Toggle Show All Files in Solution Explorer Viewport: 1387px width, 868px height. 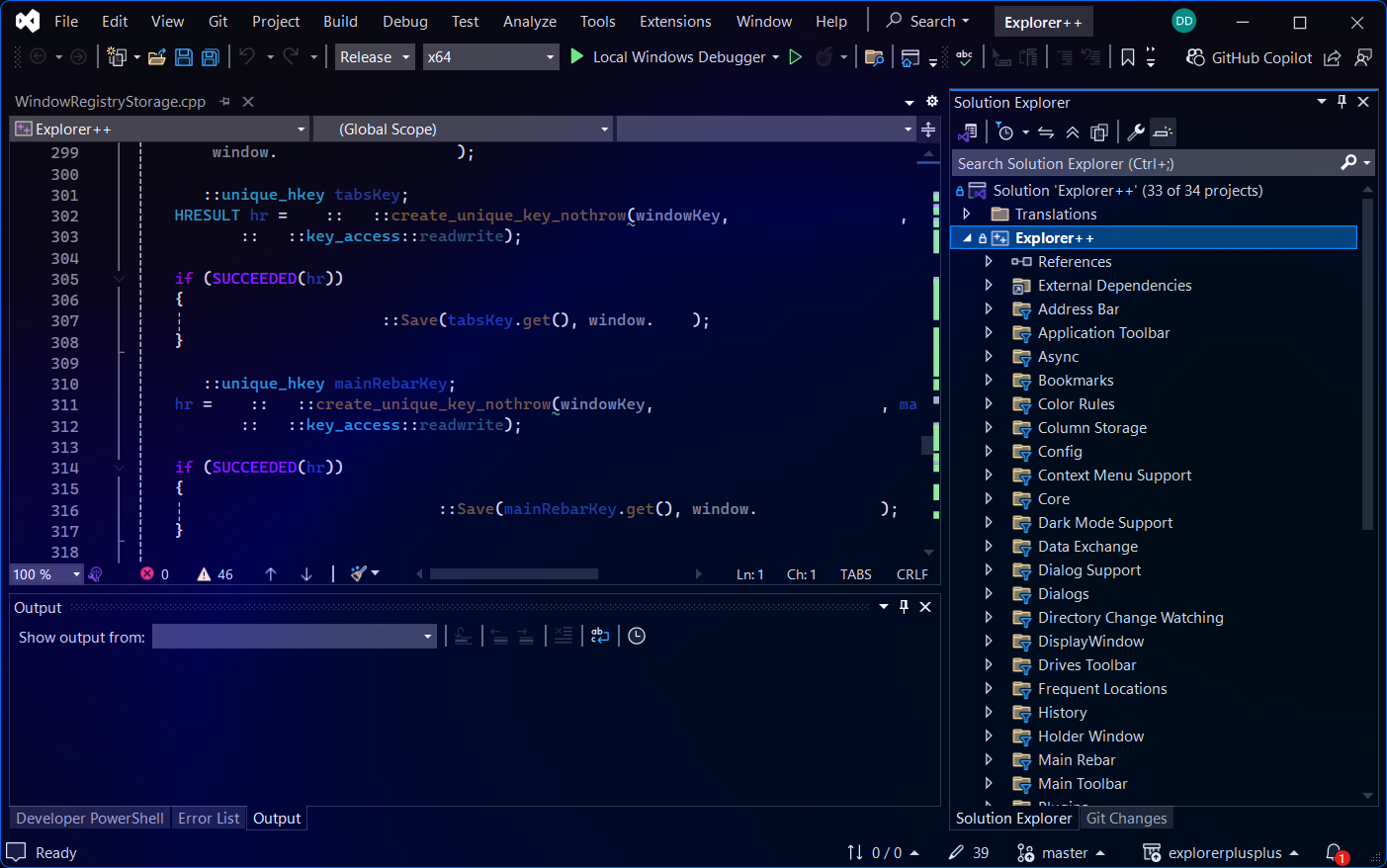click(1098, 131)
